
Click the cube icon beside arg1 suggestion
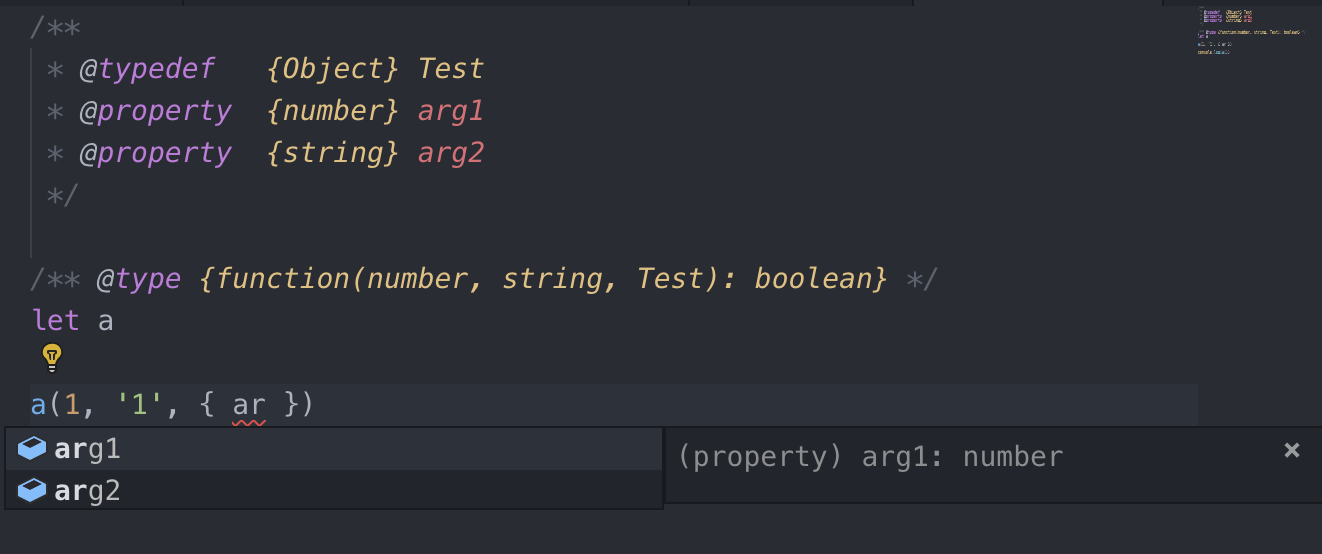[32, 449]
